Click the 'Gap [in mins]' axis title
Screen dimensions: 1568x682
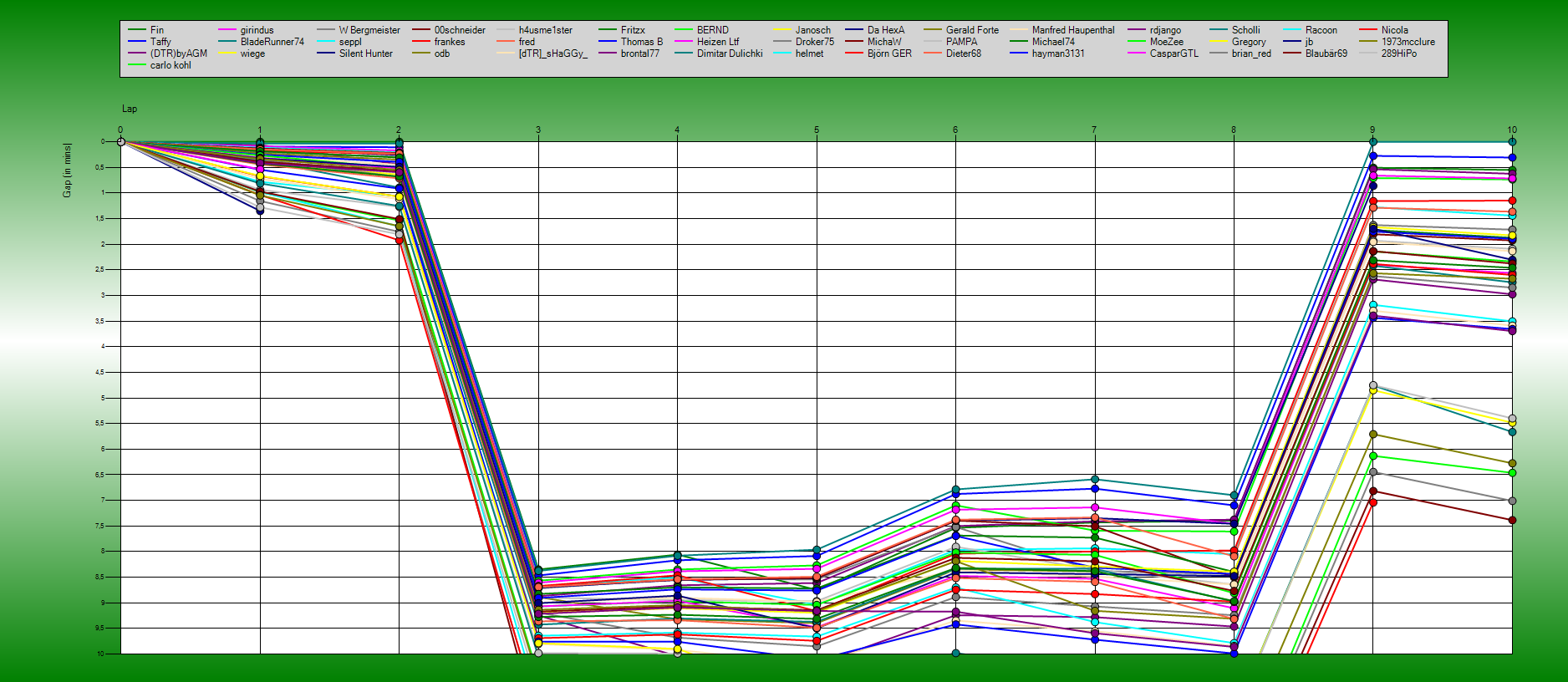pyautogui.click(x=67, y=170)
